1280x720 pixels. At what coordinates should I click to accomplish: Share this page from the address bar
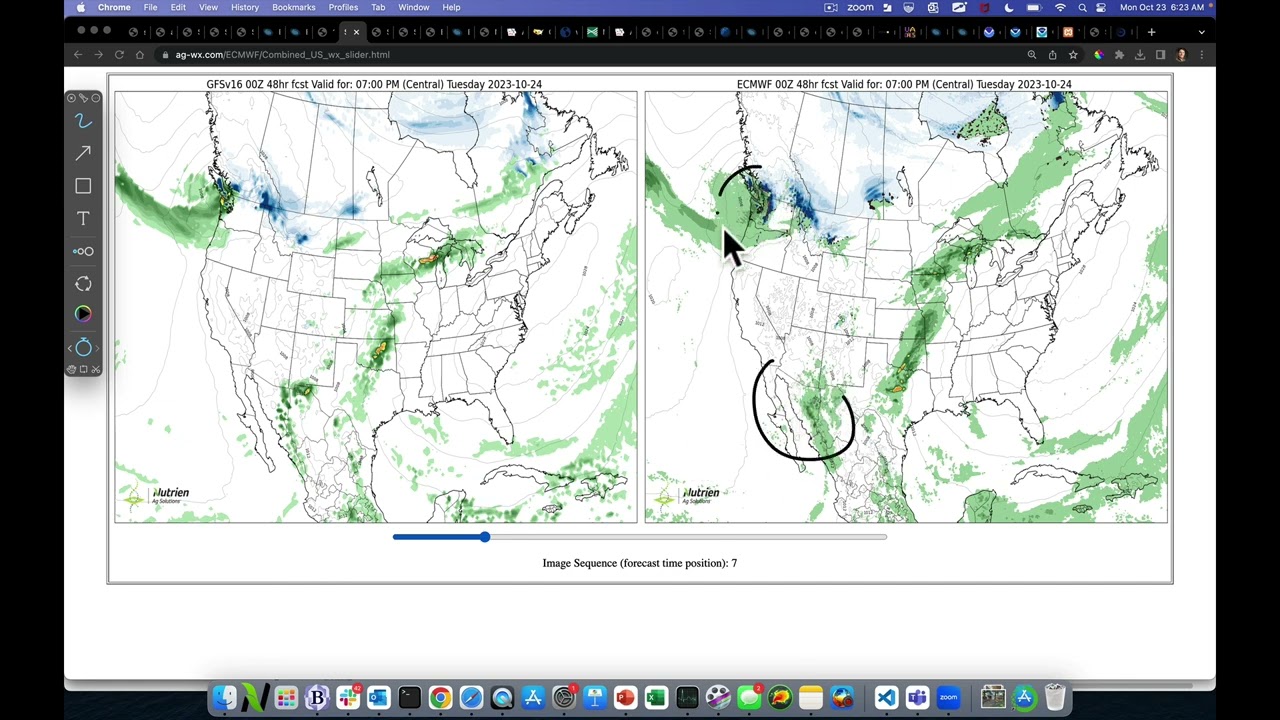click(x=1053, y=55)
